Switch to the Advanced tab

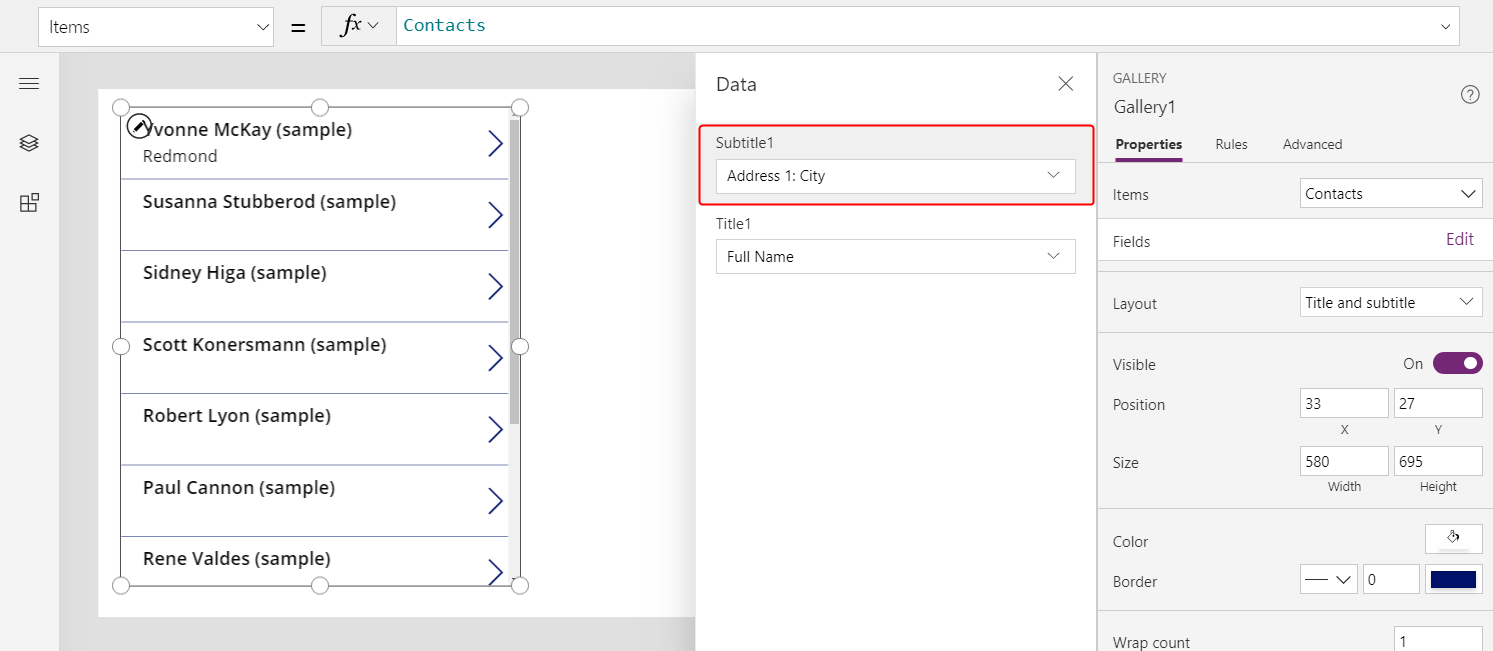[1312, 144]
